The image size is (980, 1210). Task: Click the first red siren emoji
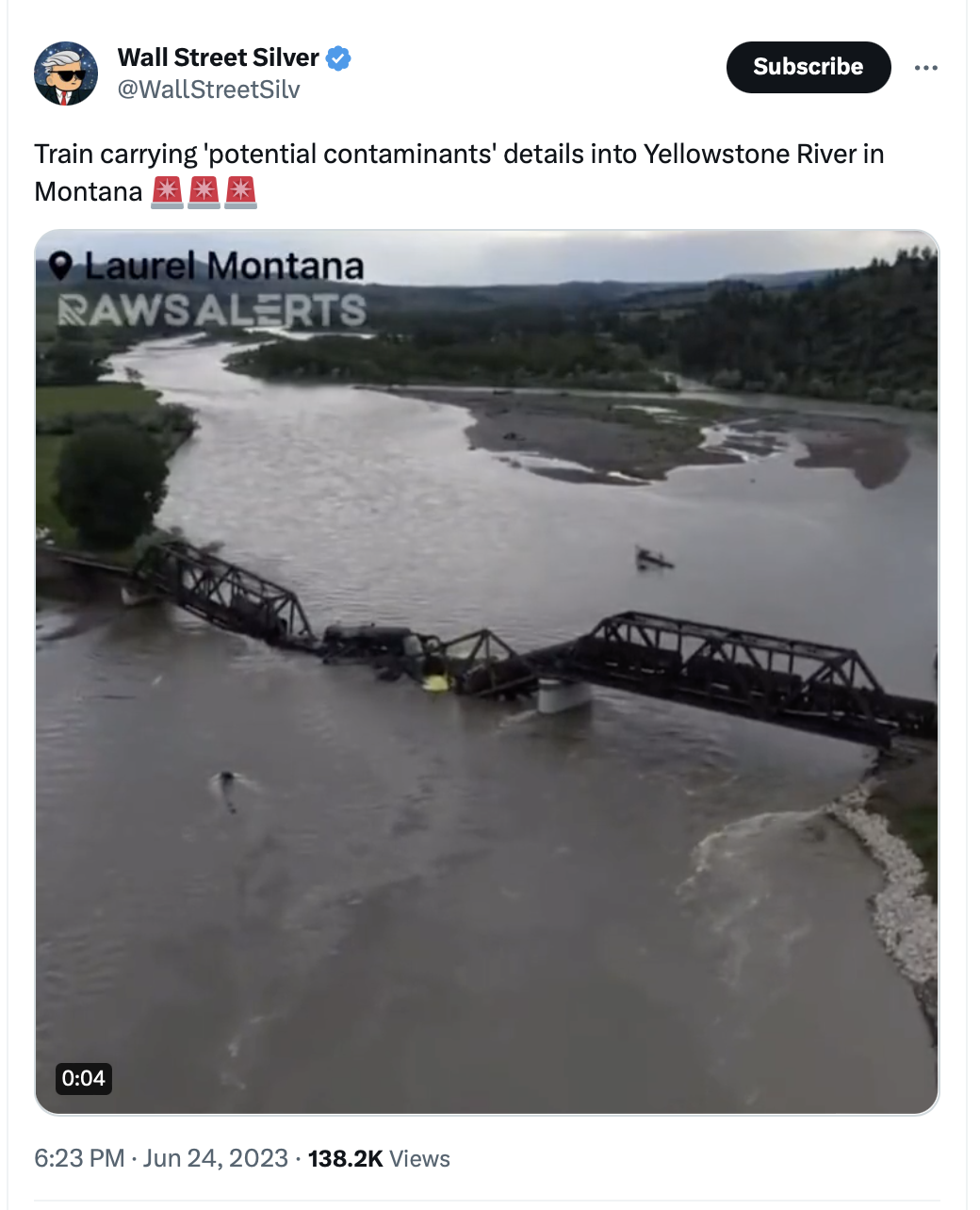pos(167,191)
